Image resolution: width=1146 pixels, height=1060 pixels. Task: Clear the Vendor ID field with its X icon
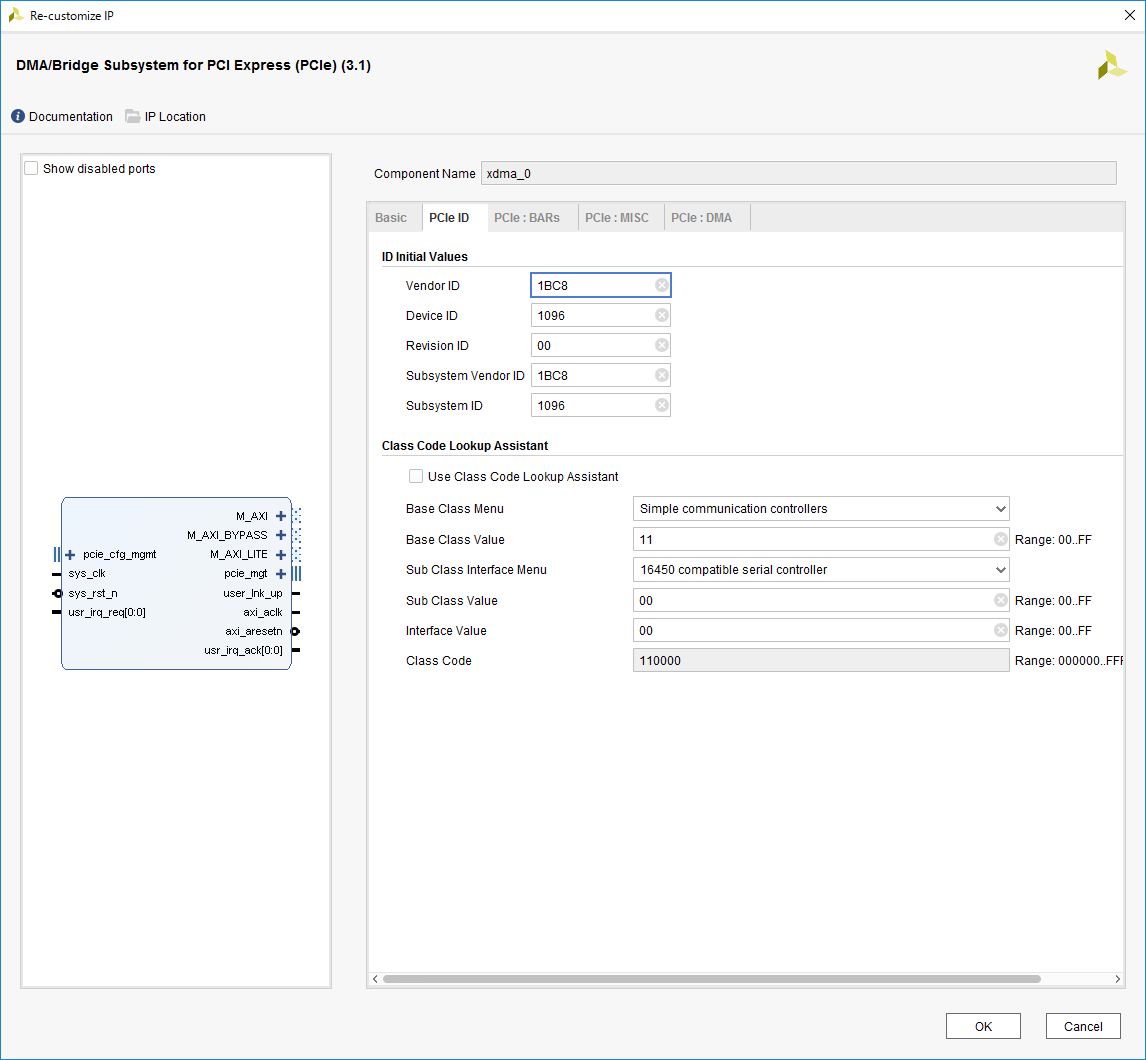coord(661,286)
